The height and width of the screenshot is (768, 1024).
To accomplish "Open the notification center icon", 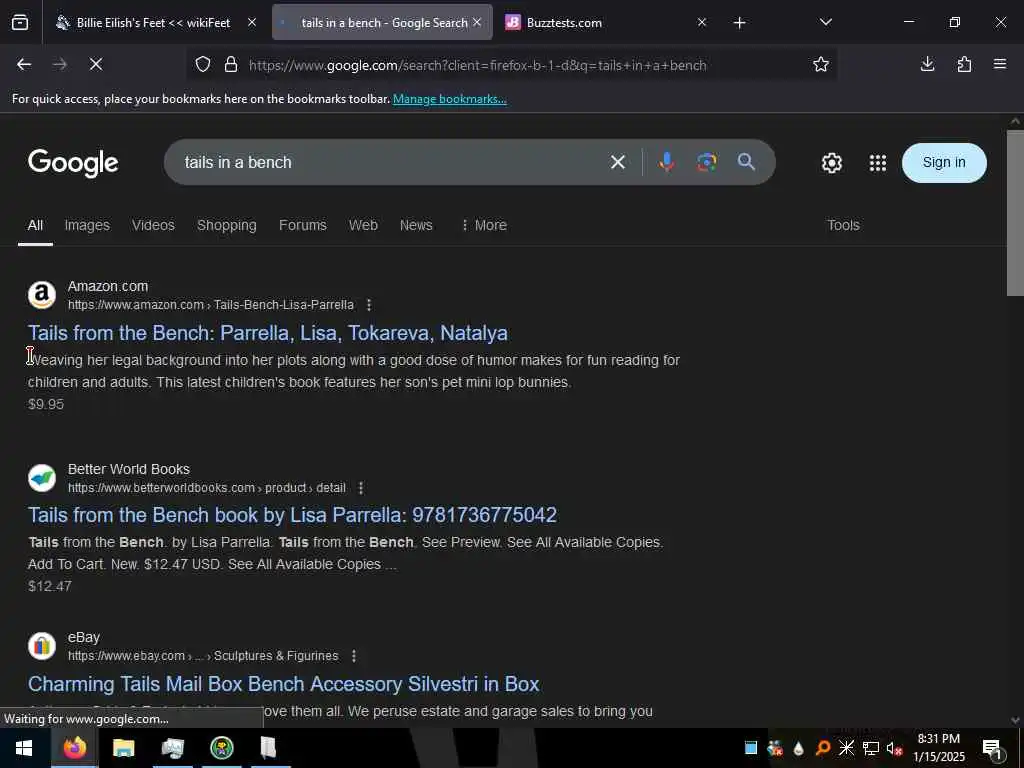I will [x=992, y=749].
